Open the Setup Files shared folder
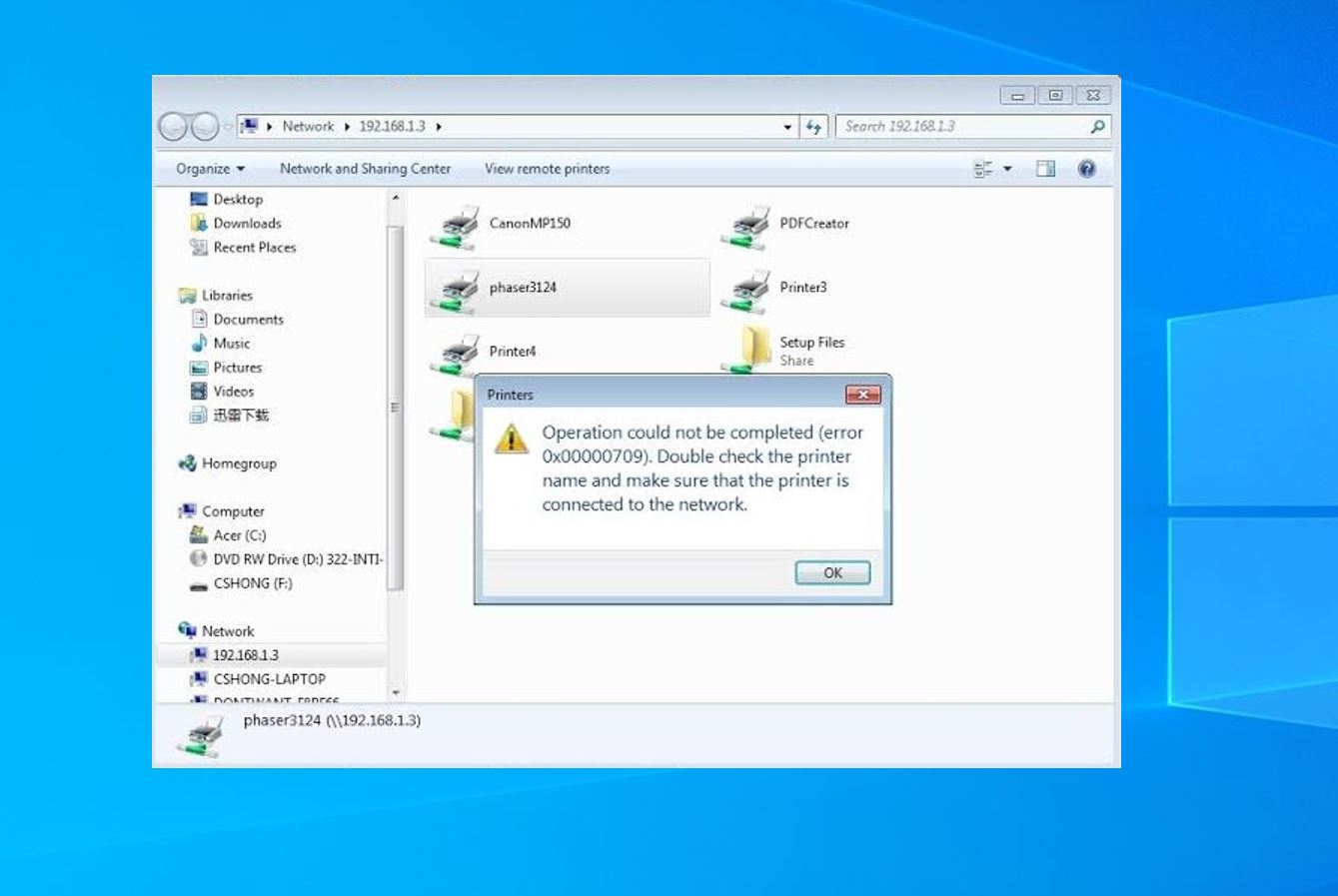The width and height of the screenshot is (1338, 896). [x=813, y=342]
